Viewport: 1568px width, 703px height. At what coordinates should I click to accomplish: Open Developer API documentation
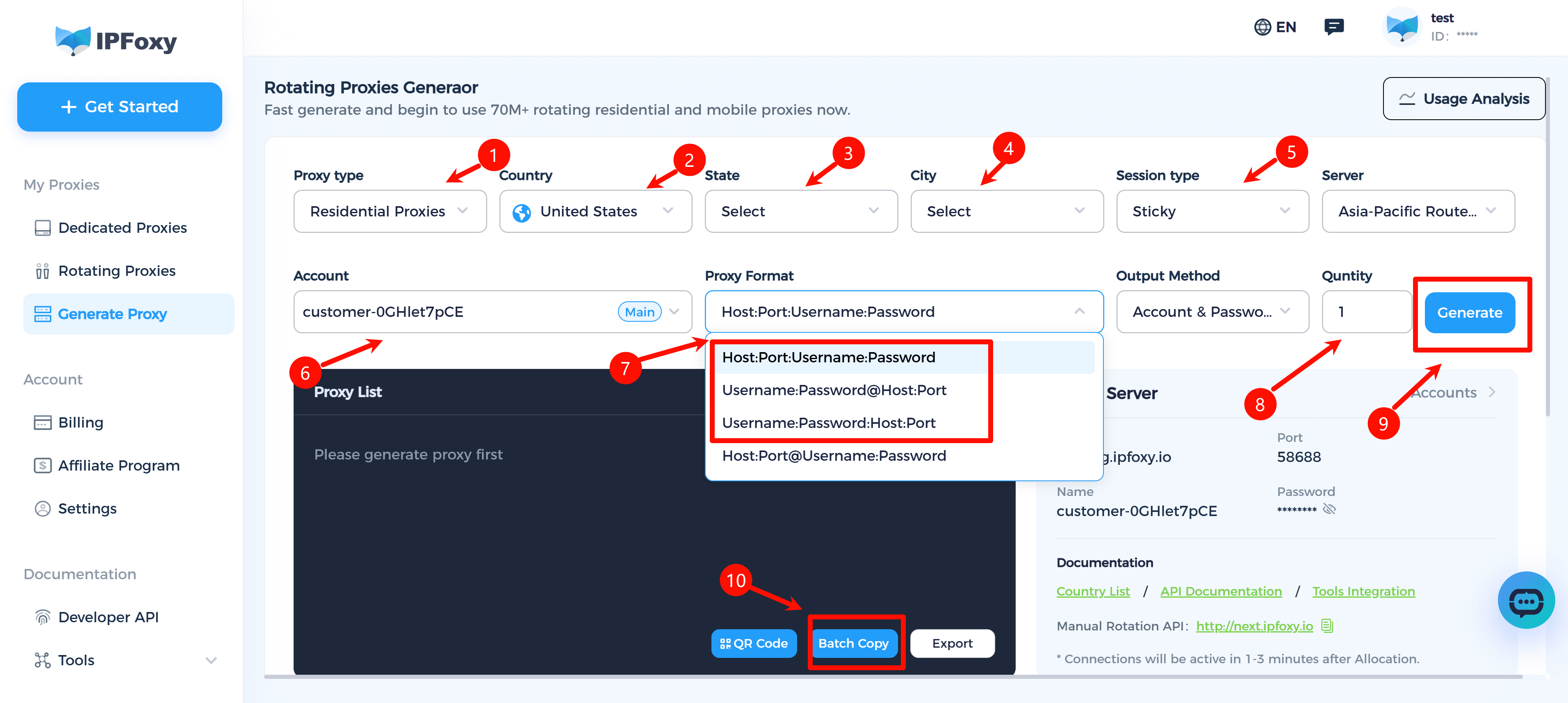(108, 617)
